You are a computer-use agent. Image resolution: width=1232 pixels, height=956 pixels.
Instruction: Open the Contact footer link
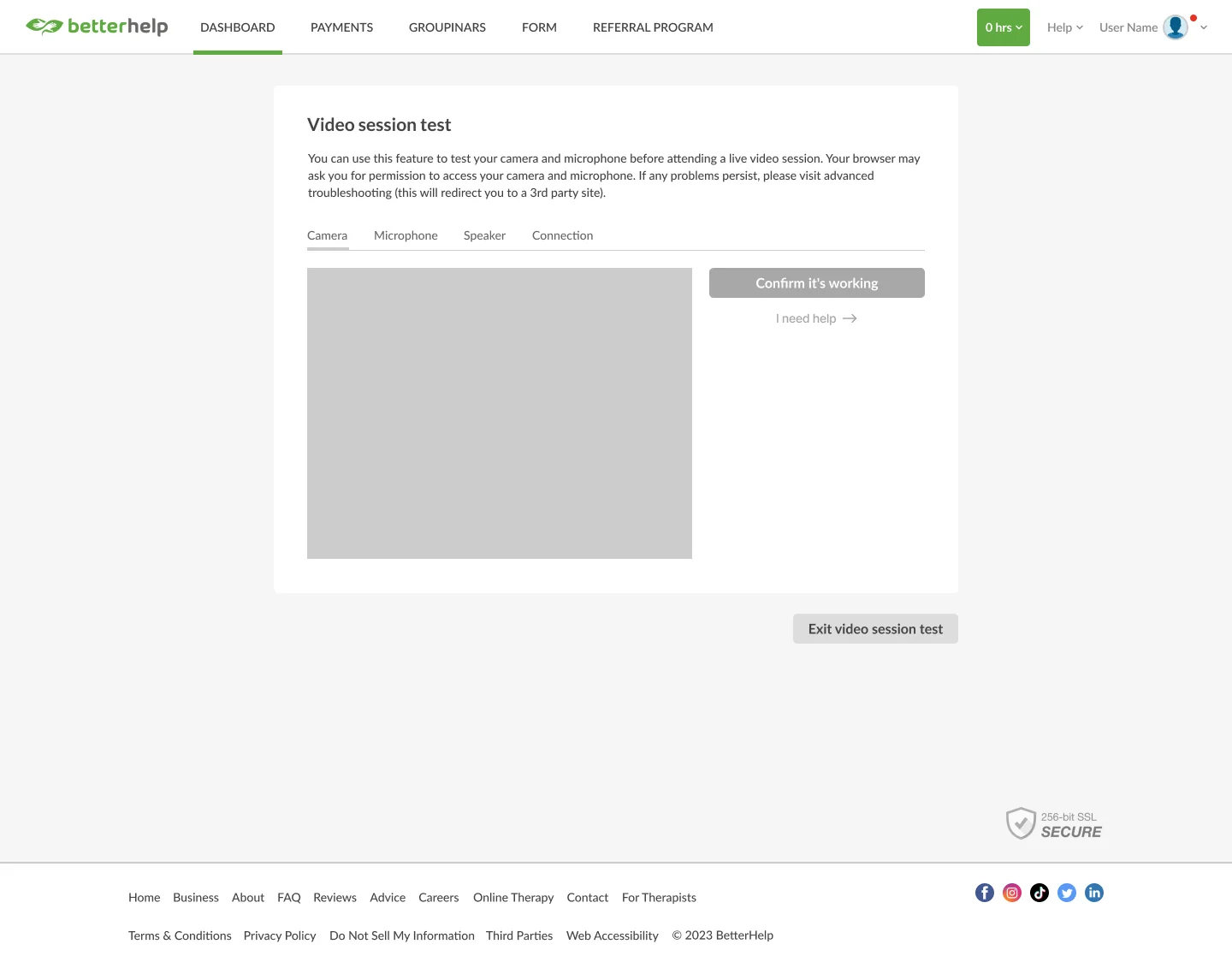(588, 898)
